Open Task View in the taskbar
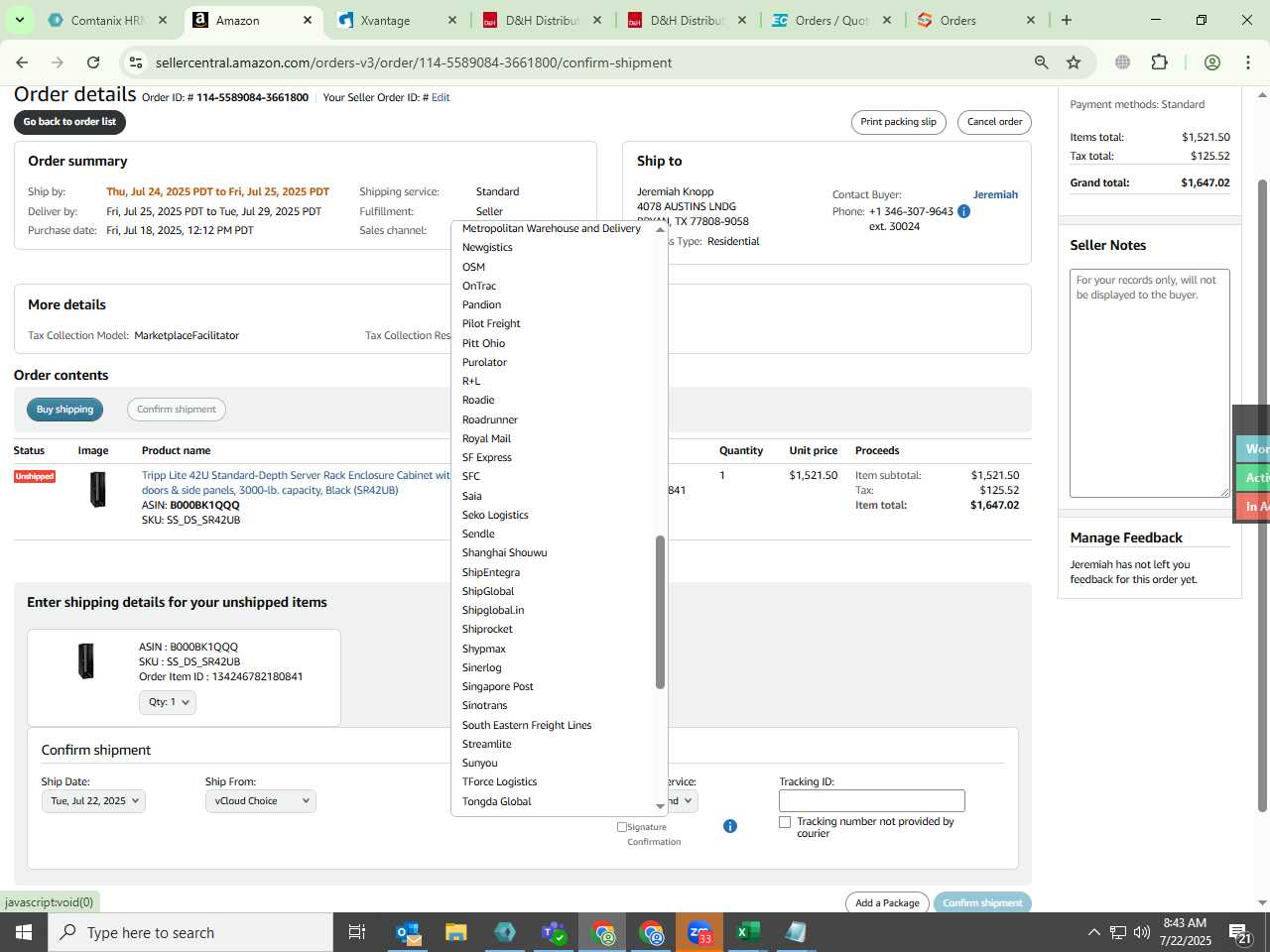The width and height of the screenshot is (1270, 952). pos(357,932)
